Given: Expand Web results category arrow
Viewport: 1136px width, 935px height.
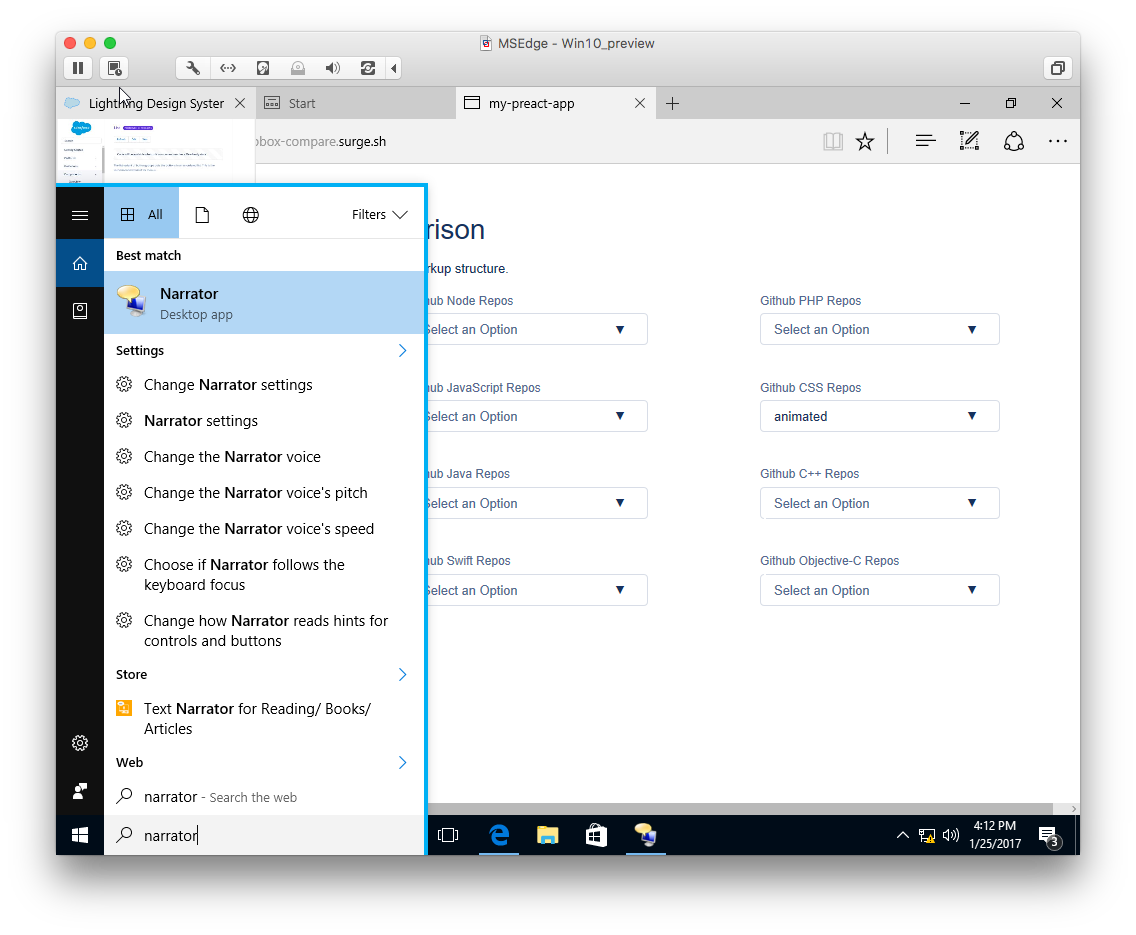Looking at the screenshot, I should [x=402, y=763].
